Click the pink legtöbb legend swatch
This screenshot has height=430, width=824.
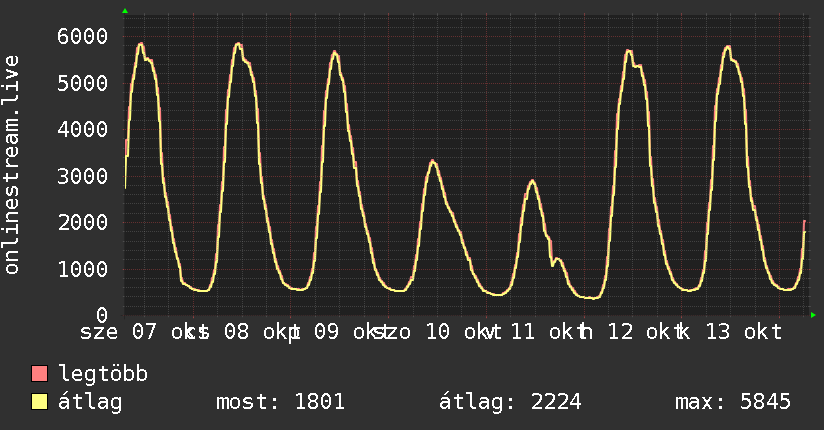[39, 373]
